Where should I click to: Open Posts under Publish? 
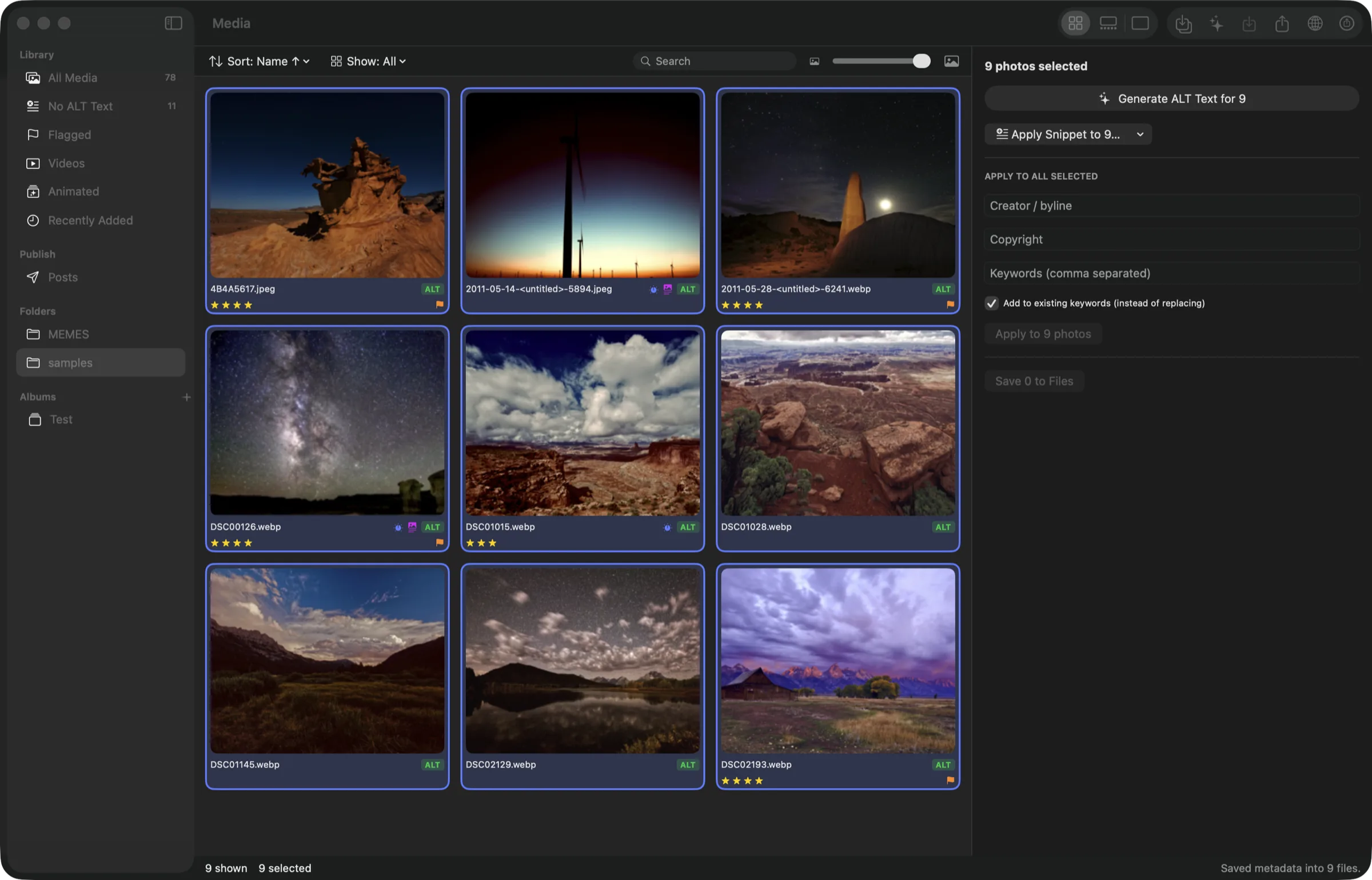pyautogui.click(x=101, y=277)
